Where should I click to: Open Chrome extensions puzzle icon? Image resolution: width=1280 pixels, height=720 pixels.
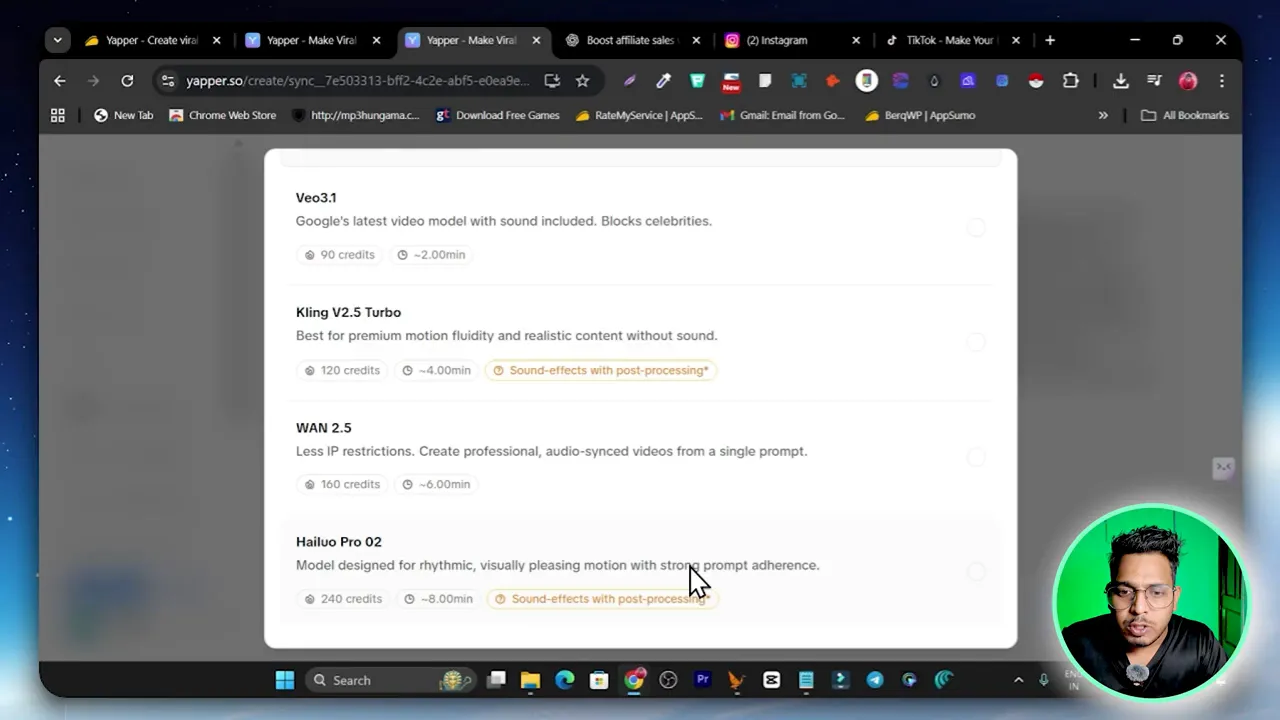tap(1070, 80)
